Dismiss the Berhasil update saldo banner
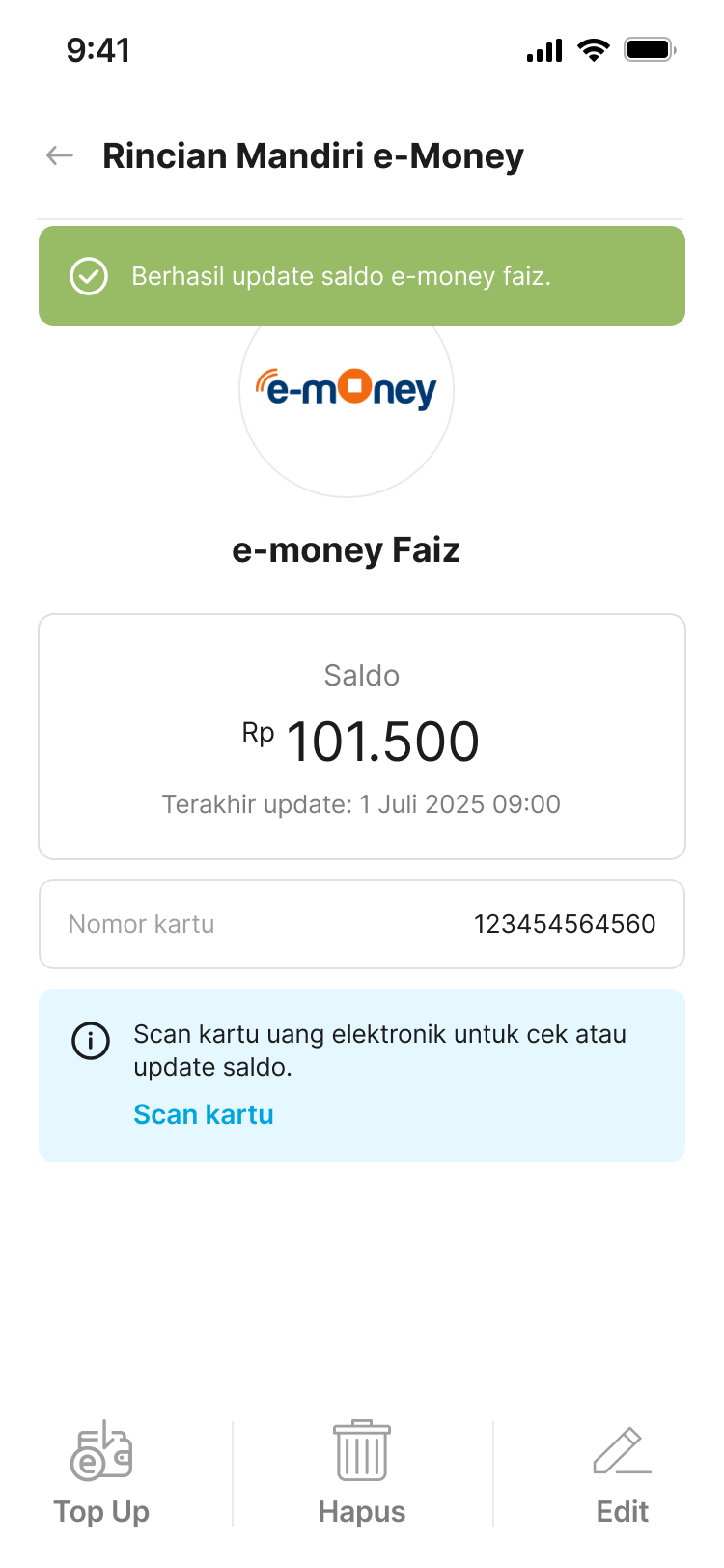The height and width of the screenshot is (1568, 724). (362, 276)
